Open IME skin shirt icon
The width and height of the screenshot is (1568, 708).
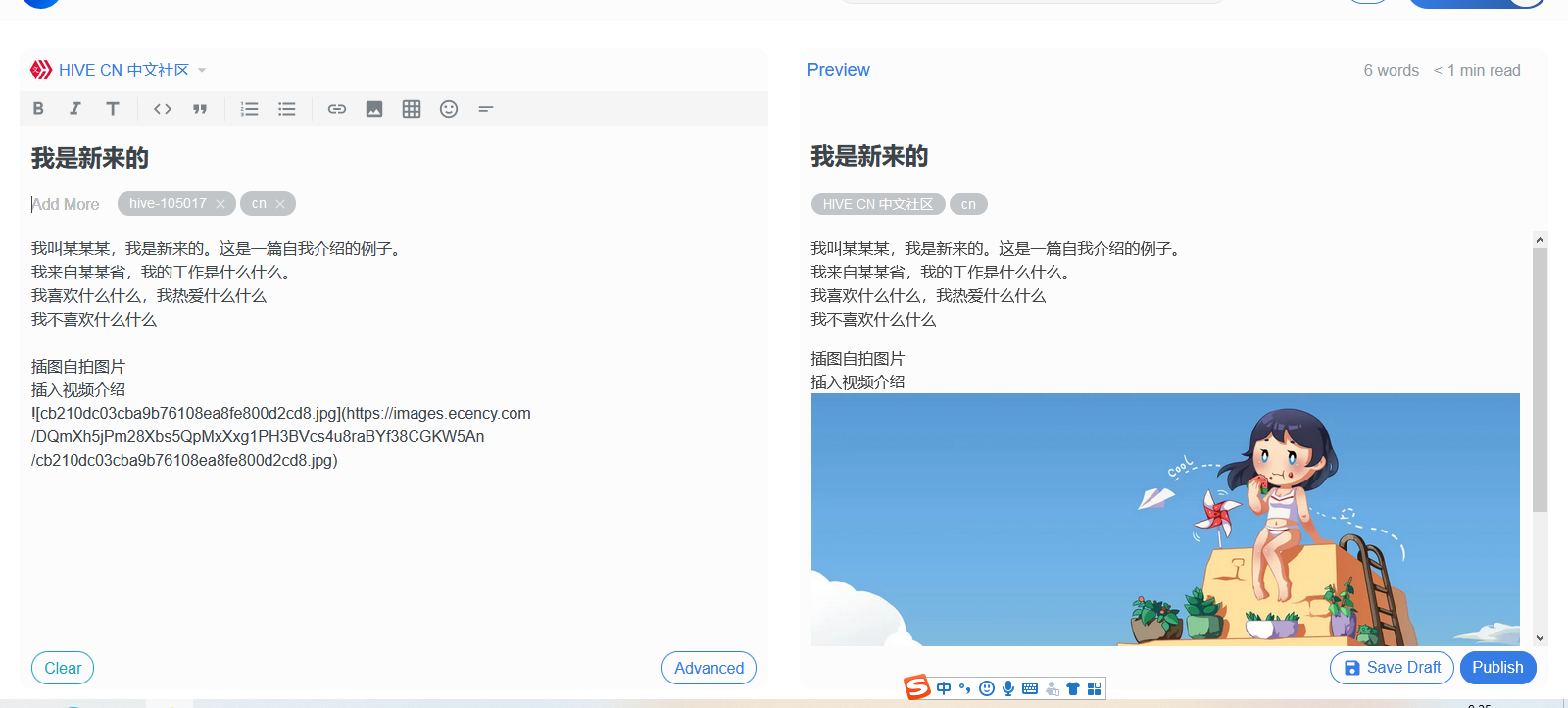pos(1073,688)
